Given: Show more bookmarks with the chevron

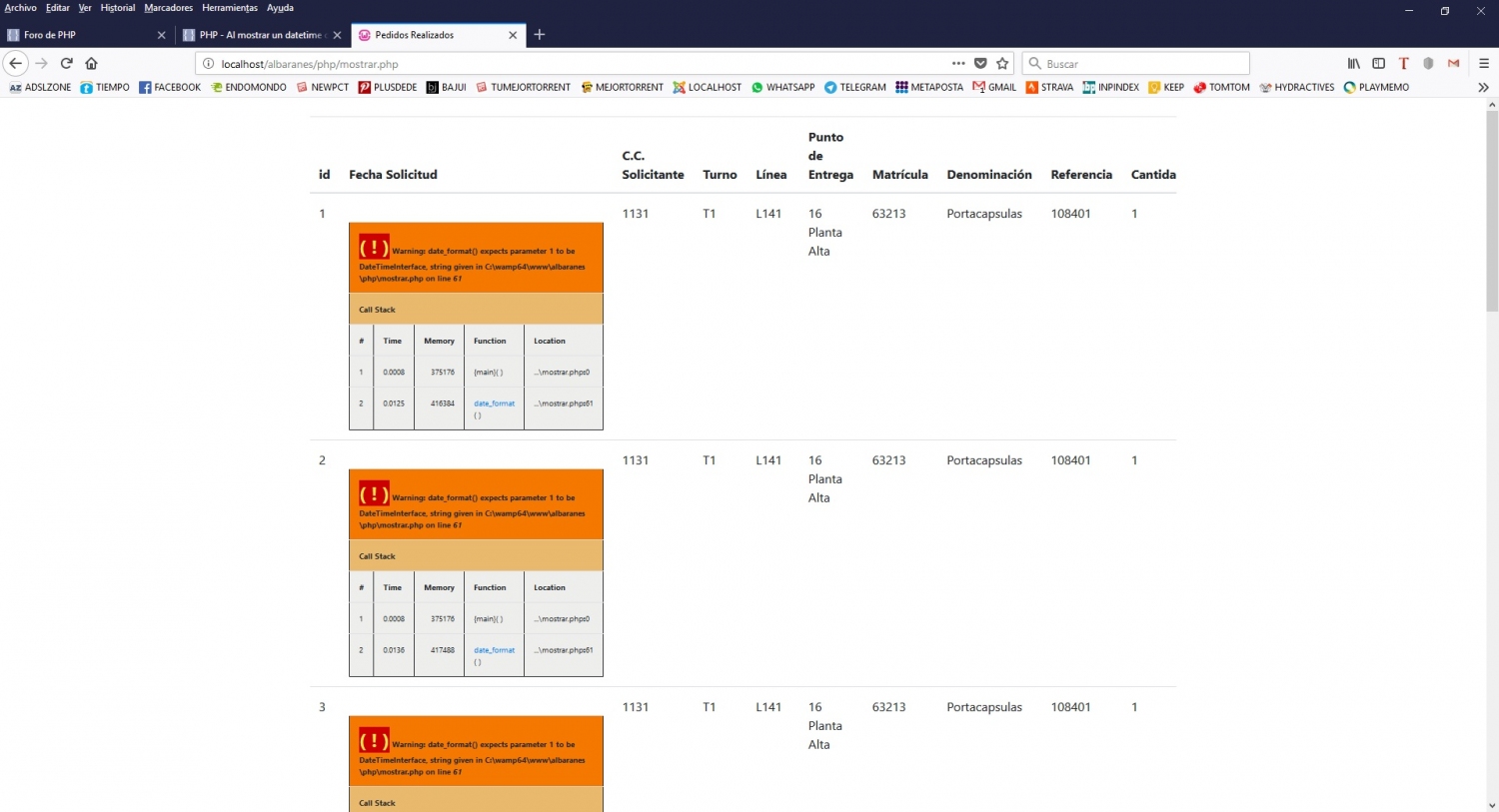Looking at the screenshot, I should 1483,87.
